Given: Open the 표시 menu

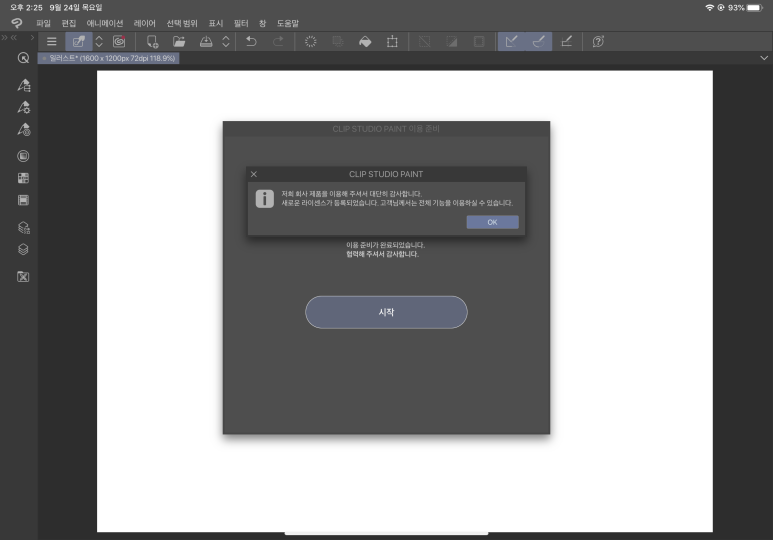Looking at the screenshot, I should [x=216, y=23].
